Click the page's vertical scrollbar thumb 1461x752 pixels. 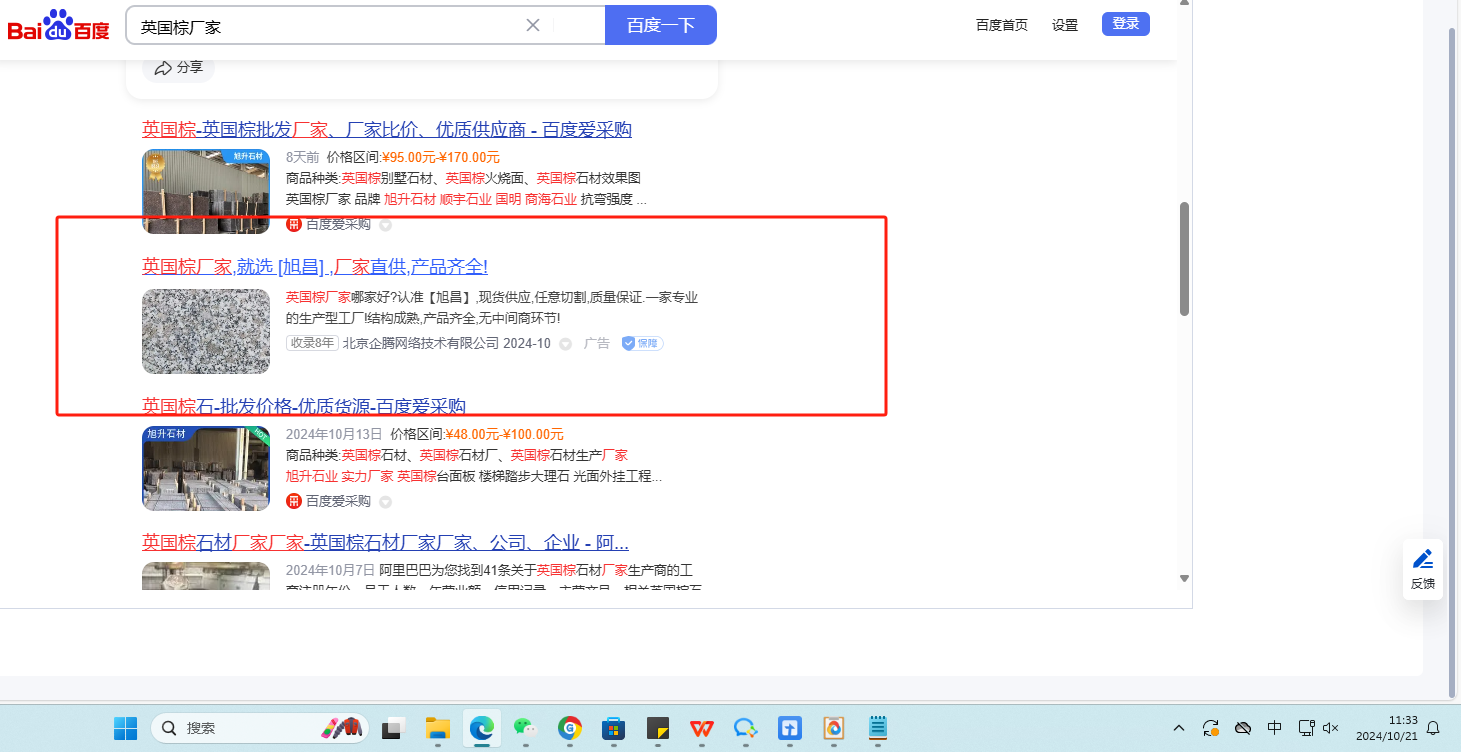(x=1184, y=259)
